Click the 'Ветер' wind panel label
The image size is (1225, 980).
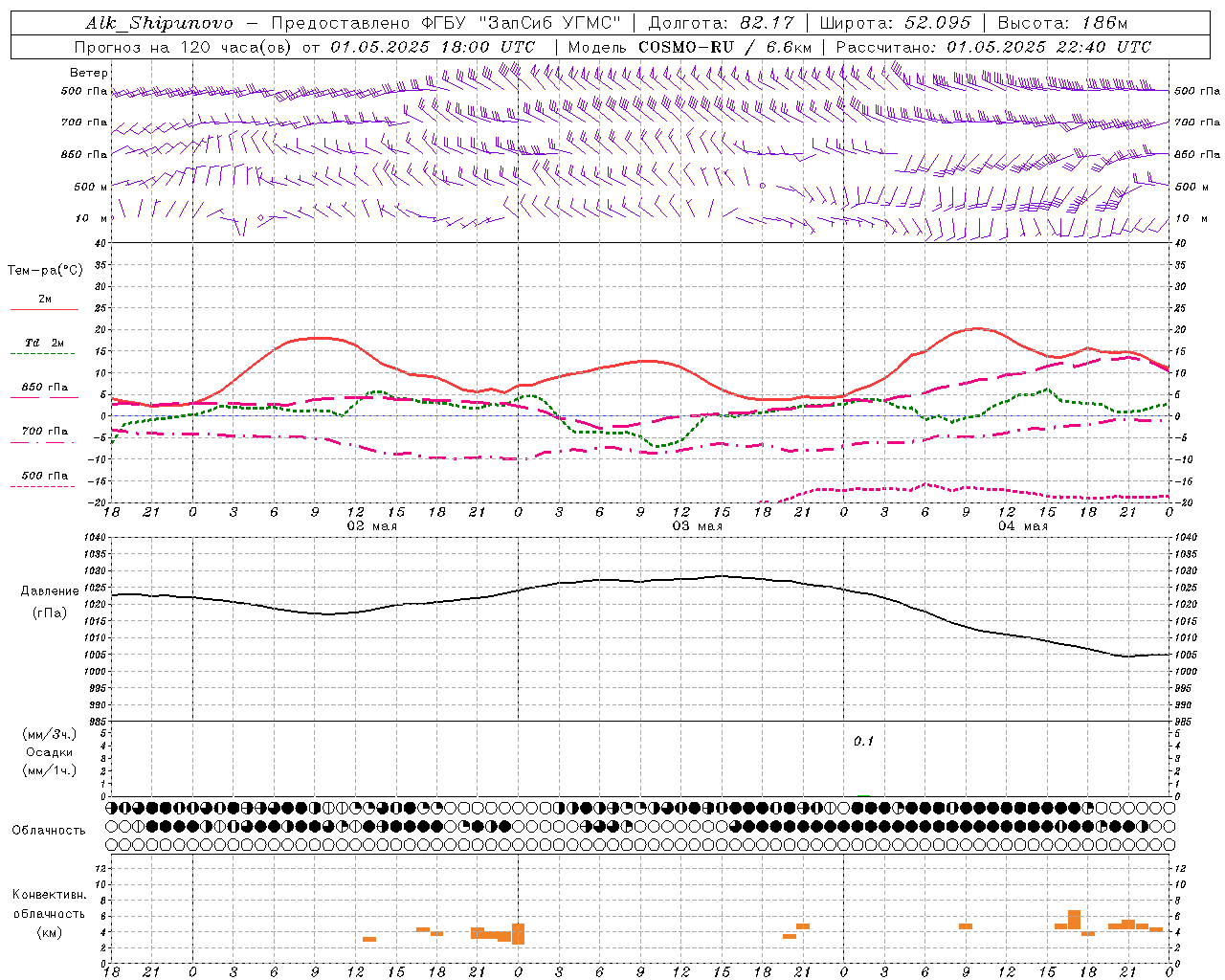pyautogui.click(x=89, y=73)
